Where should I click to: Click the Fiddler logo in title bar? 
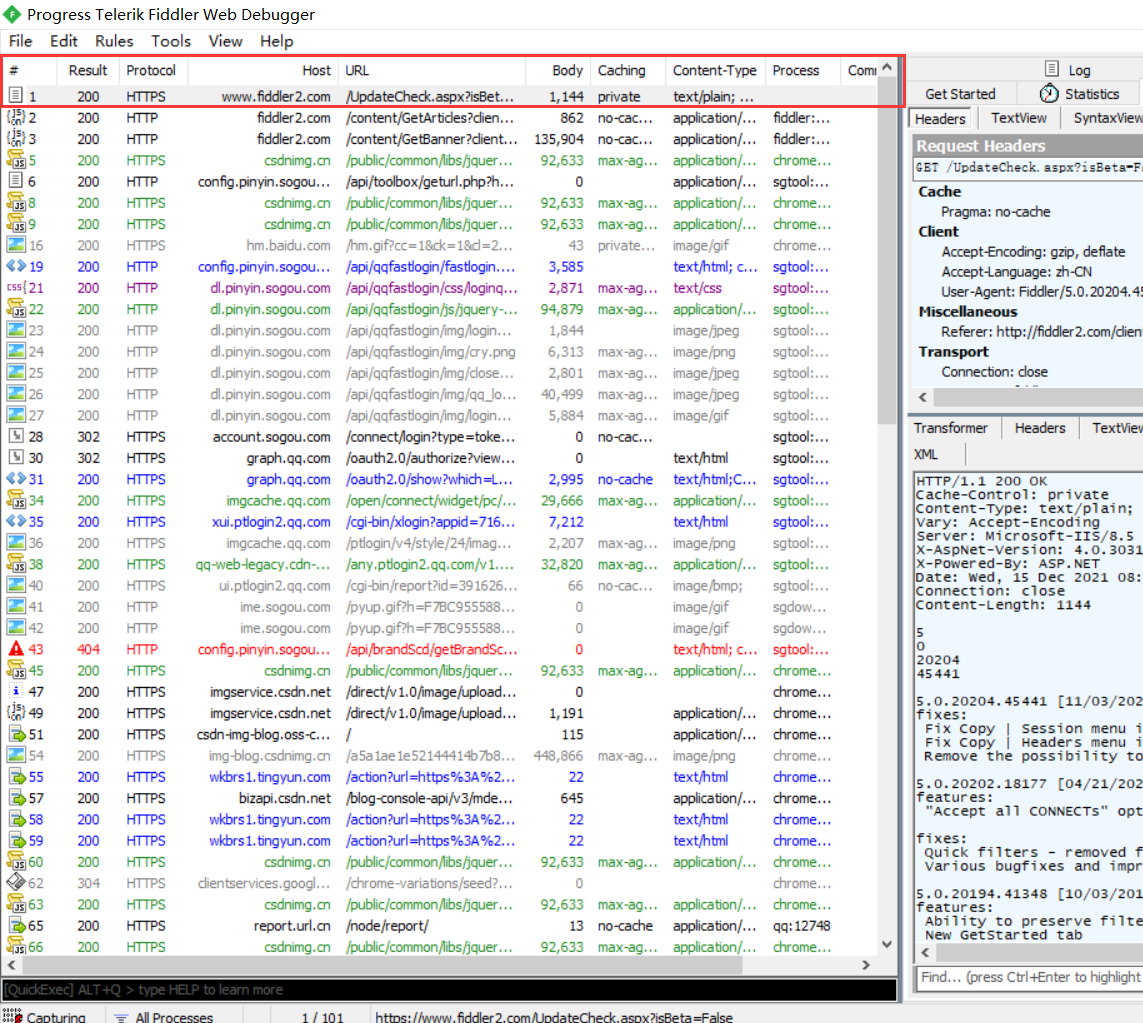pos(12,14)
